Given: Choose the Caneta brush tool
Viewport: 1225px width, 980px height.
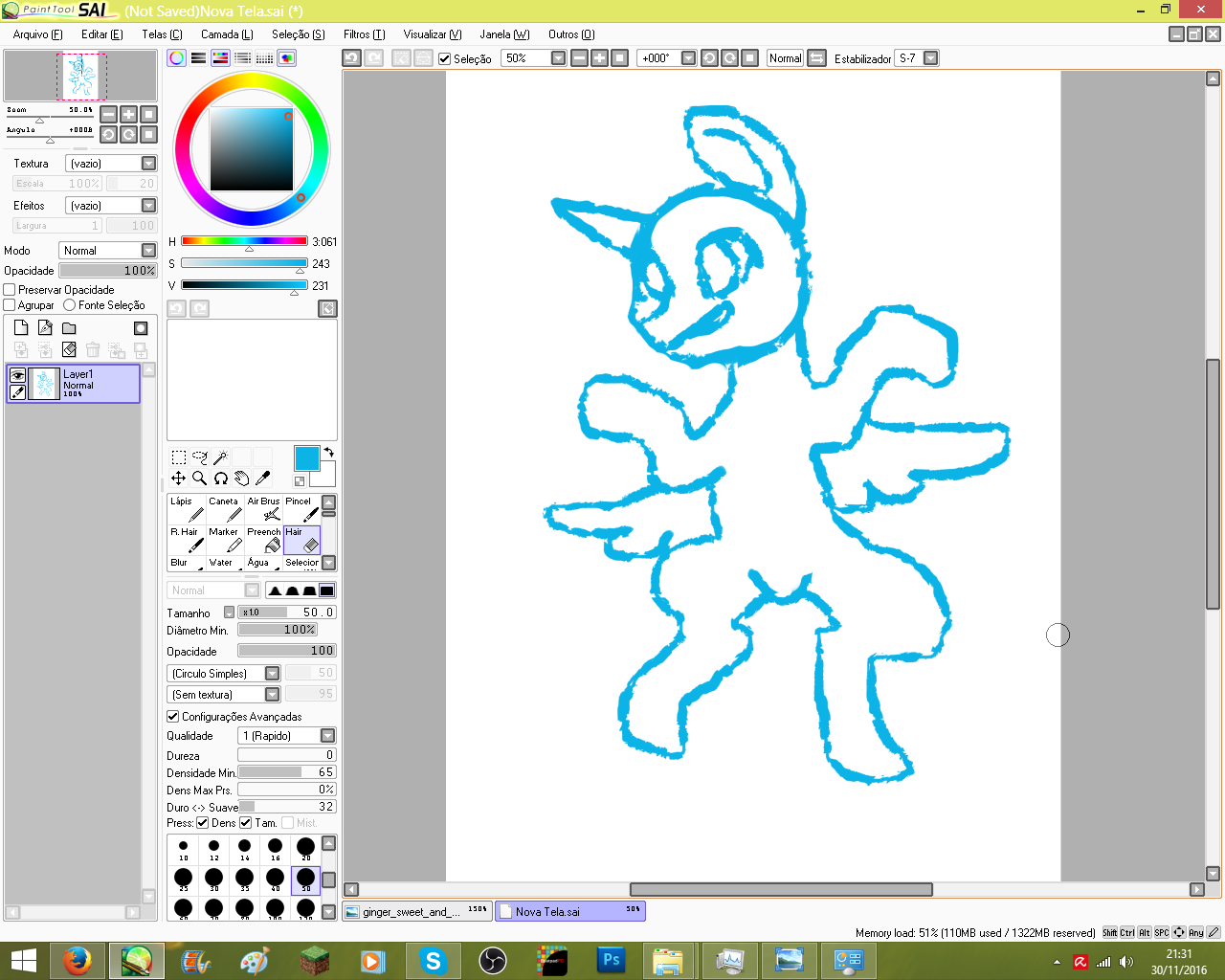Looking at the screenshot, I should point(225,509).
